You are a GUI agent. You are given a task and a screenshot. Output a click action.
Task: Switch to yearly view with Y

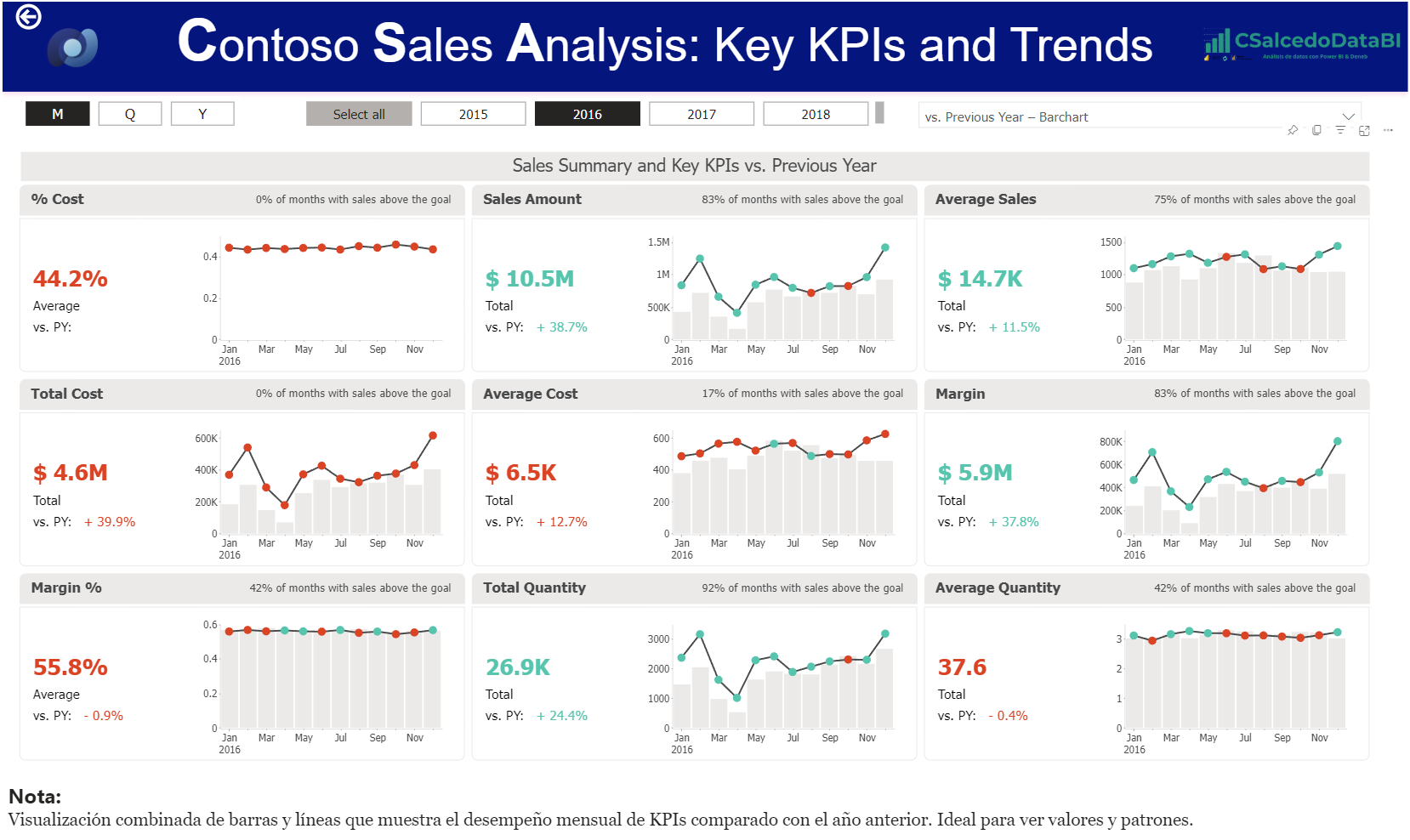tap(202, 114)
